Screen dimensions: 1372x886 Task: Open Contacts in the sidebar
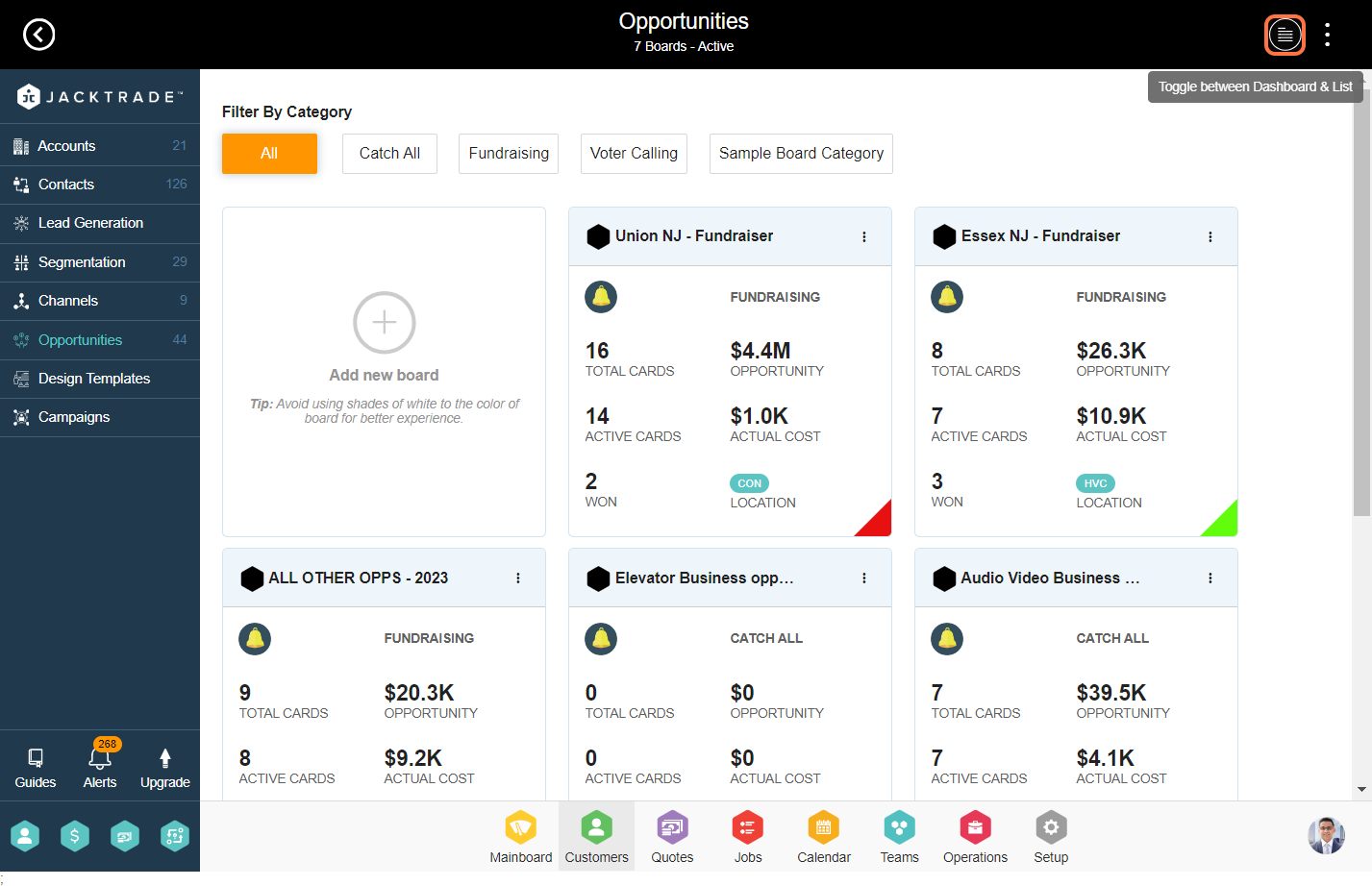[x=100, y=185]
